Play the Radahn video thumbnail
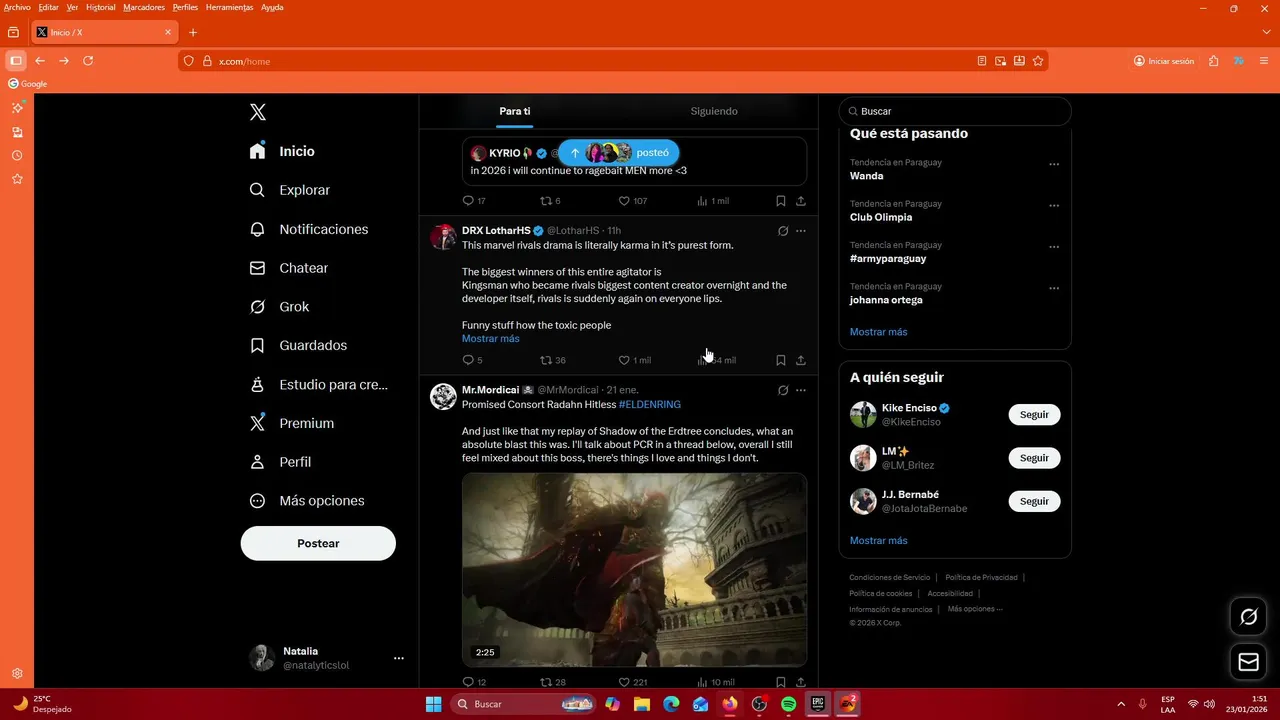The height and width of the screenshot is (720, 1280). (x=634, y=569)
